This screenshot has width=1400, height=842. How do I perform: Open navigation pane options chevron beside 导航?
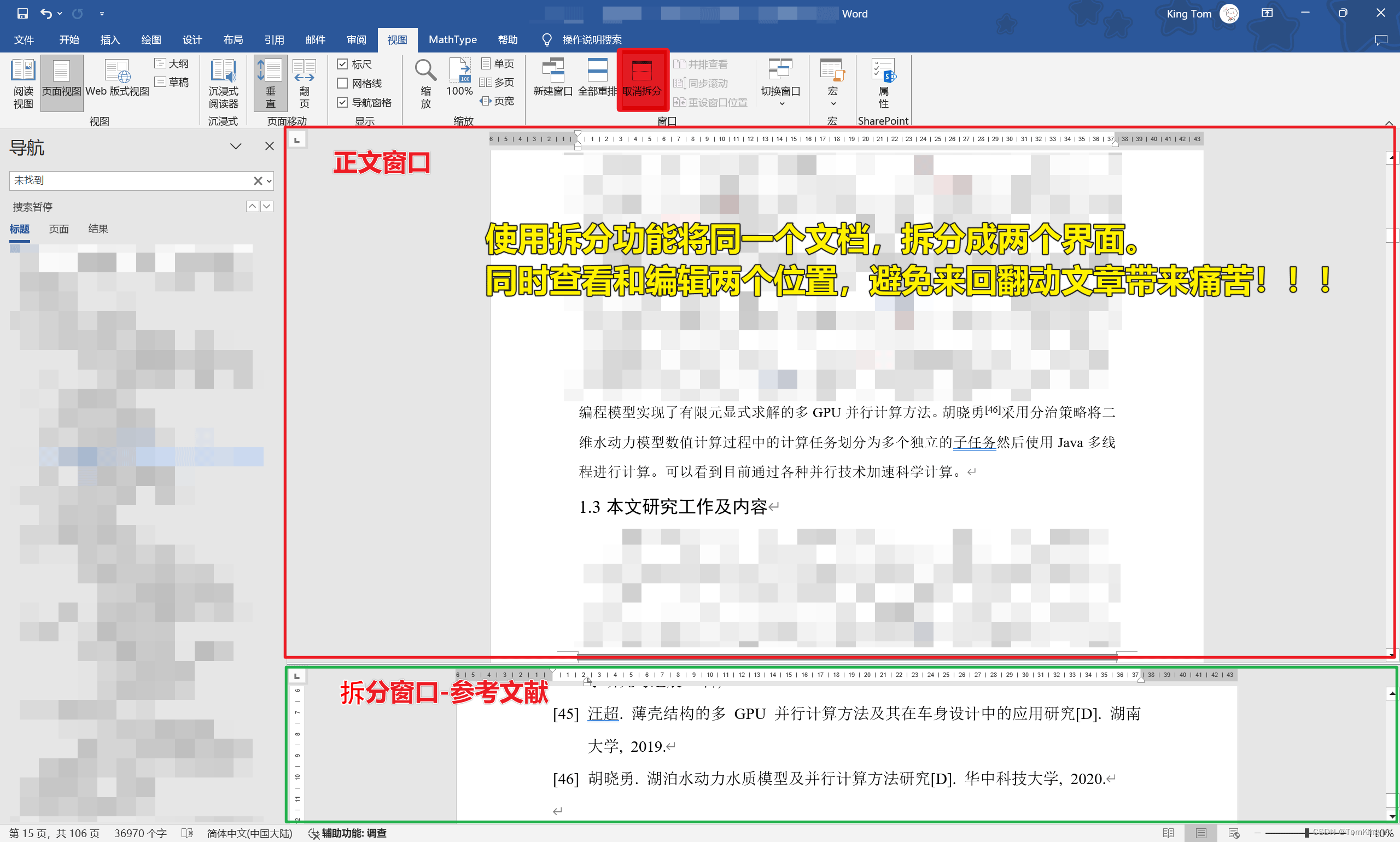tap(236, 147)
